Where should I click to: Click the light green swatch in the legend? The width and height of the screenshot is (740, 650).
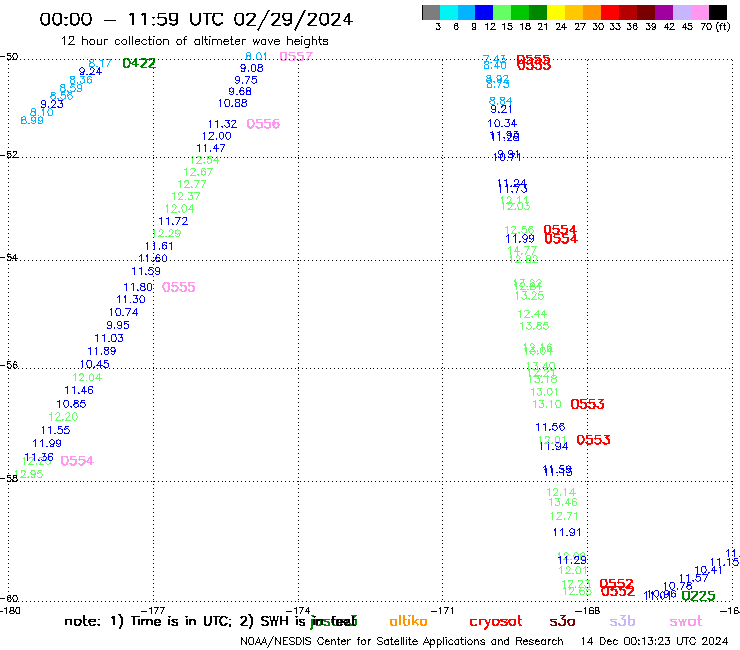click(502, 12)
